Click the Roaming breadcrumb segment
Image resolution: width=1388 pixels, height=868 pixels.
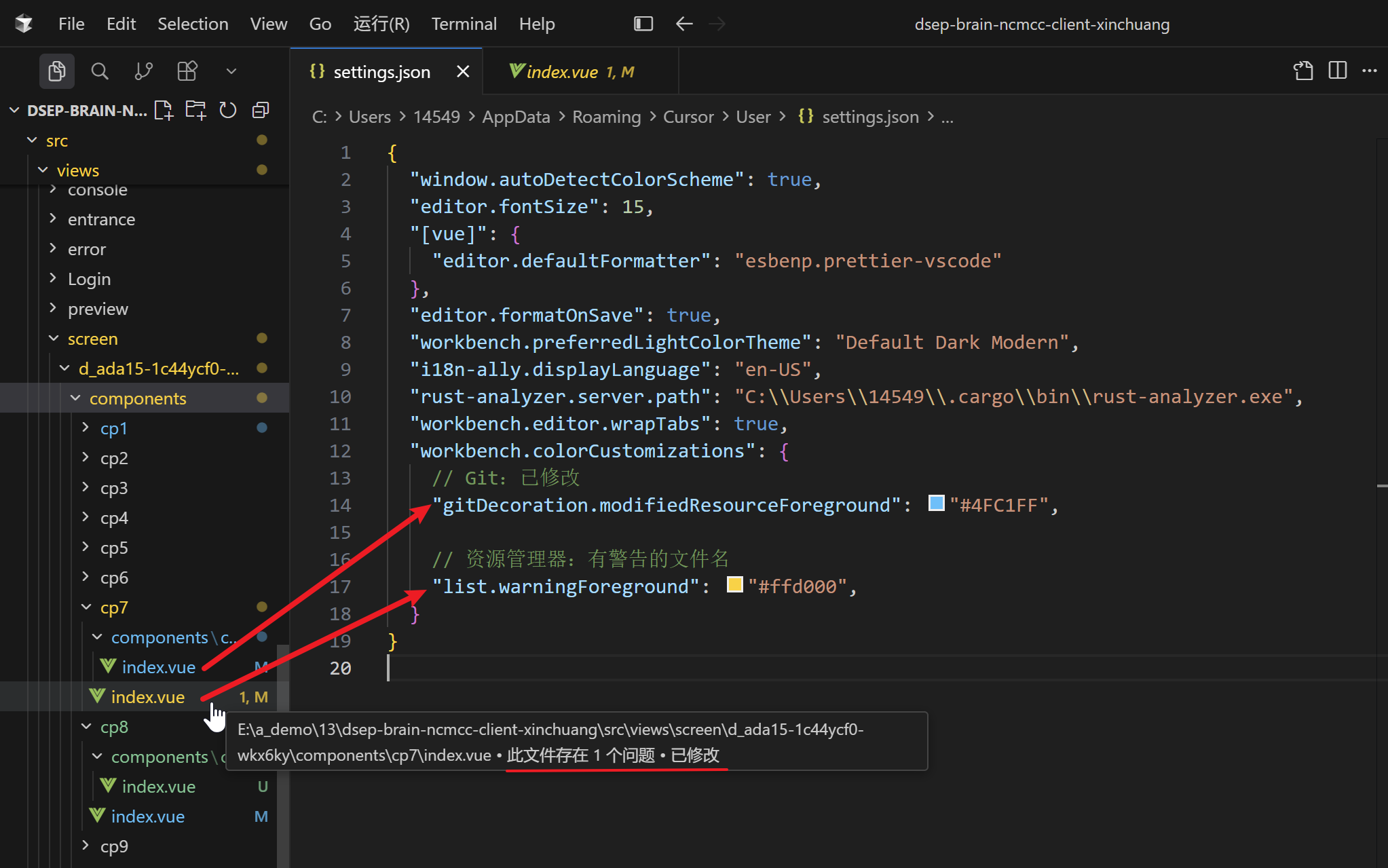(x=606, y=117)
